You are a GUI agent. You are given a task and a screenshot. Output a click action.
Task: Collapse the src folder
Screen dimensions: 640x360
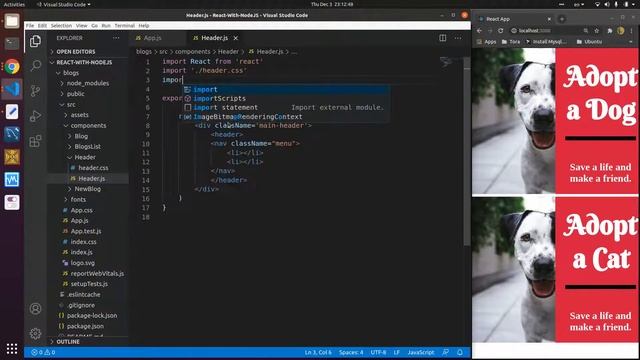[x=71, y=104]
